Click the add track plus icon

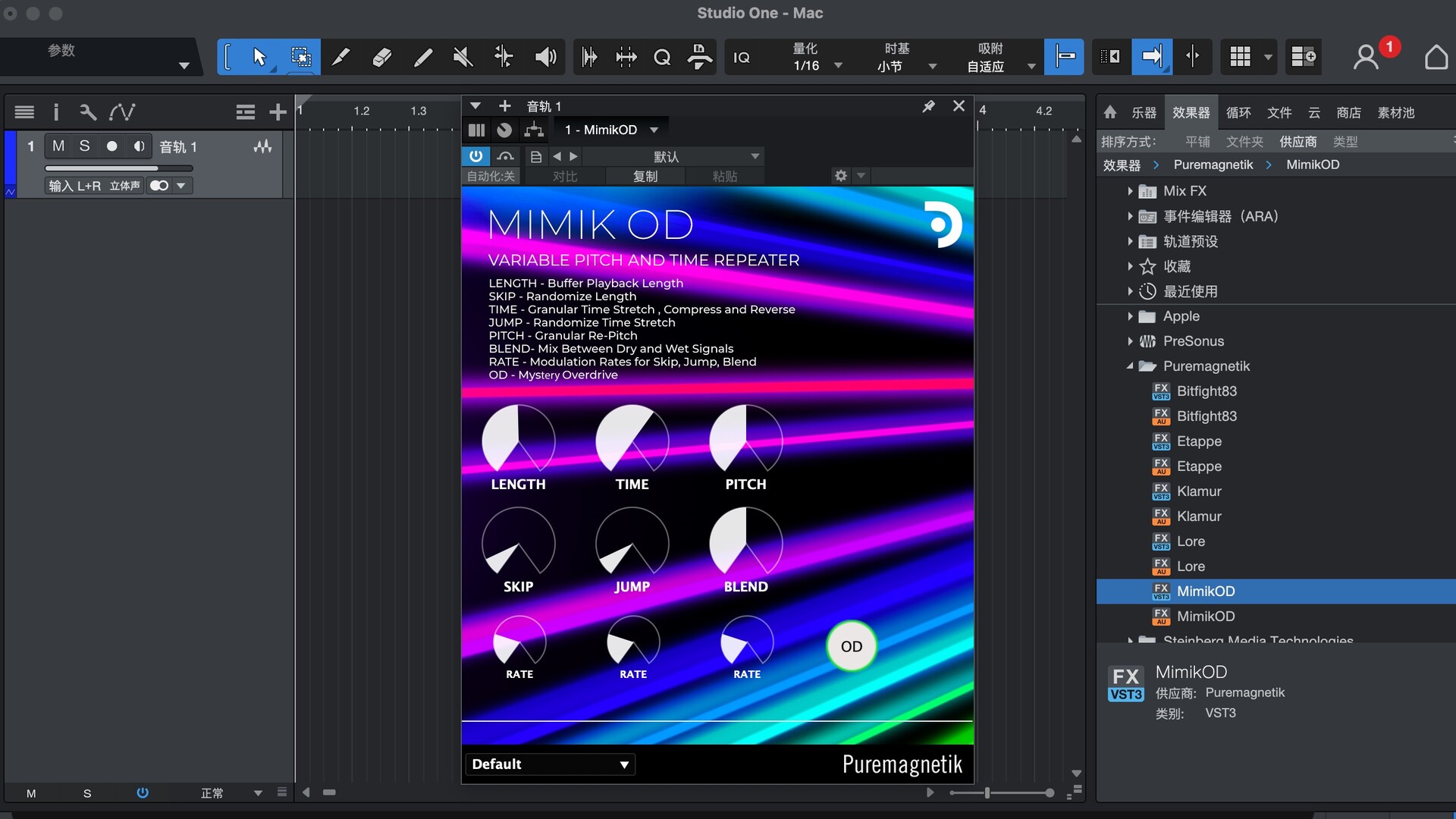click(278, 112)
